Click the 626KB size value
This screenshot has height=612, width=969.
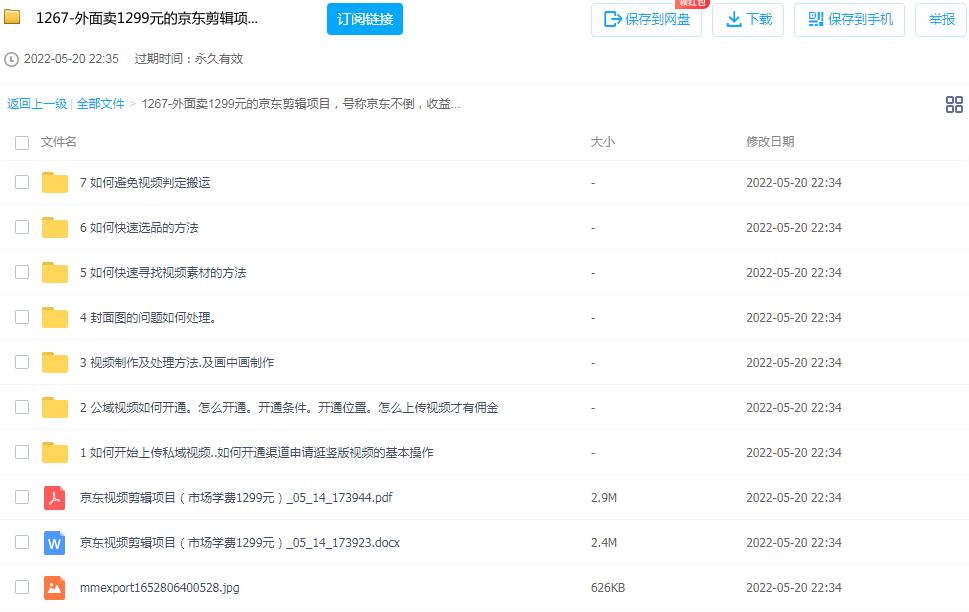(608, 588)
